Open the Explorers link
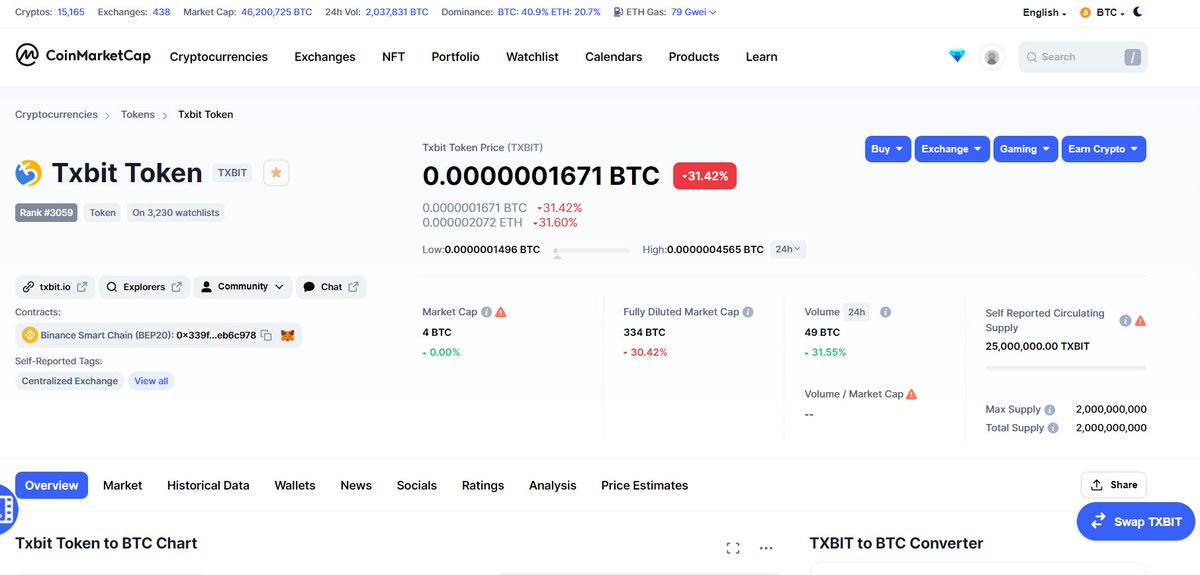 coord(144,287)
